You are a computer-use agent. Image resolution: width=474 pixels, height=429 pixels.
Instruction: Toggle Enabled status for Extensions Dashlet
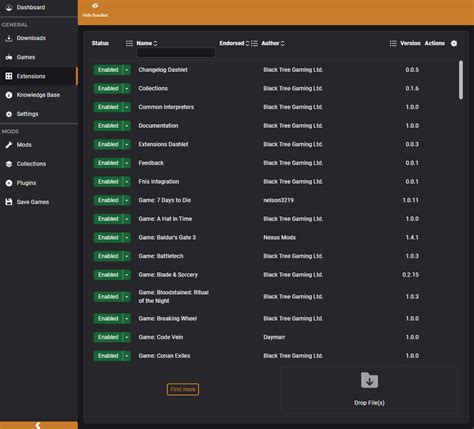(108, 144)
